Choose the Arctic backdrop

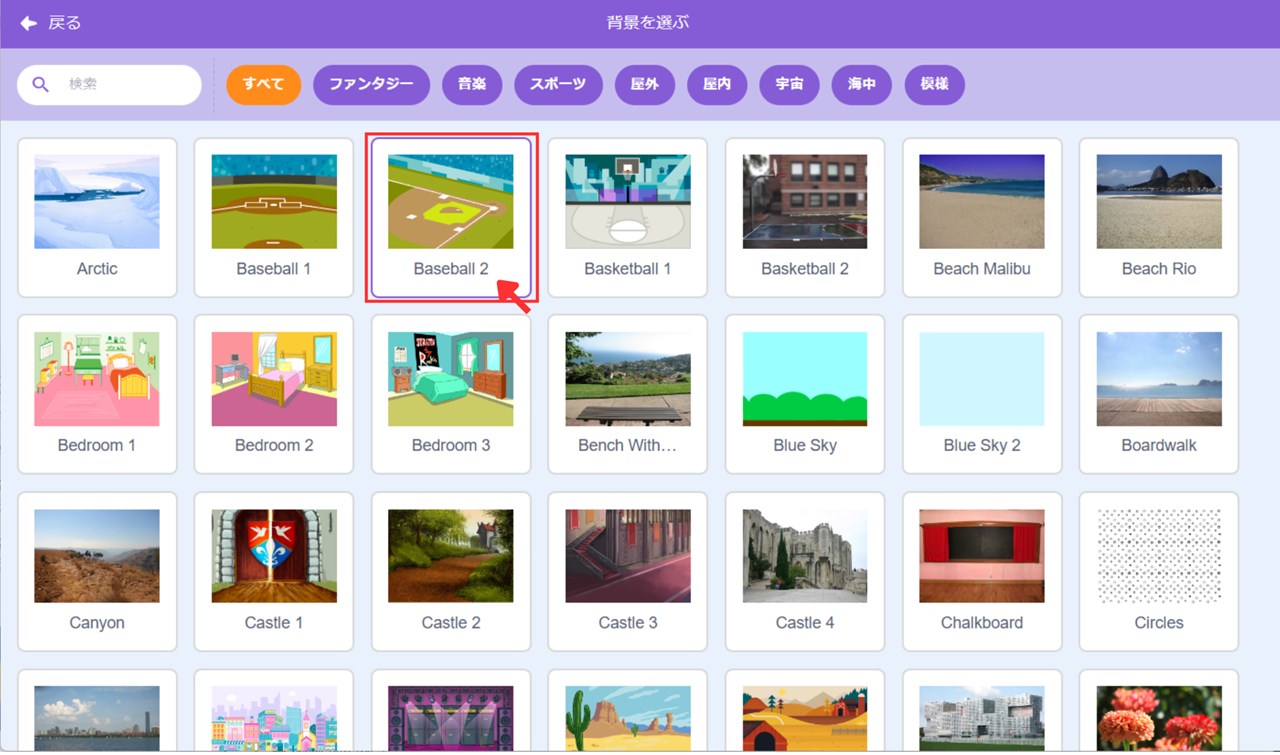(x=97, y=218)
